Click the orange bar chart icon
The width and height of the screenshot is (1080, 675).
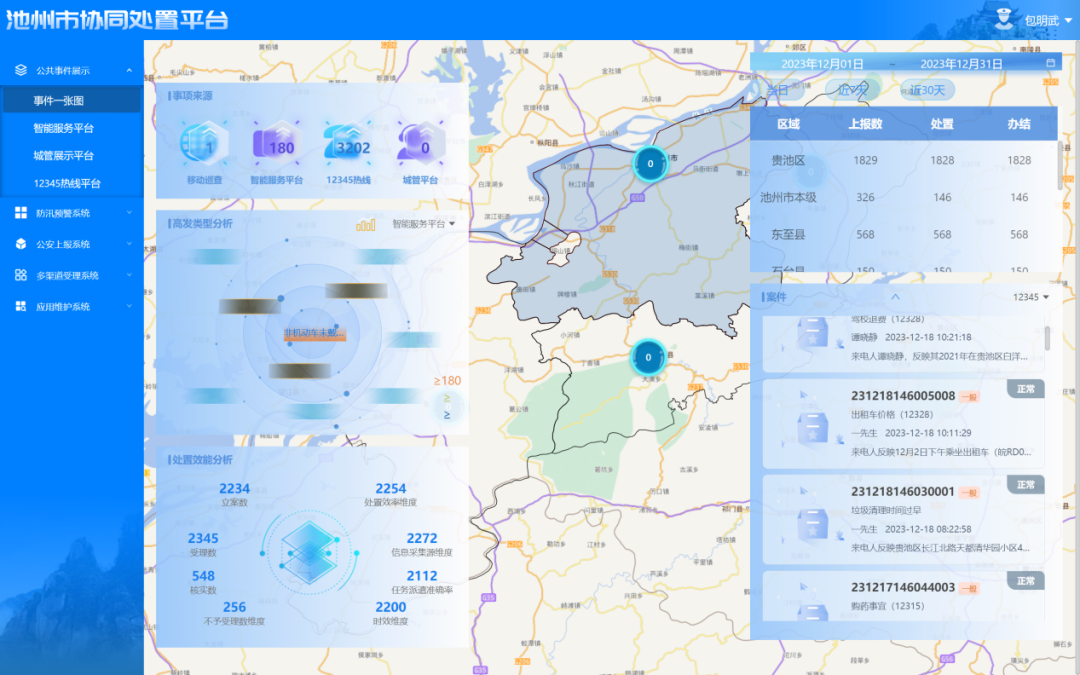(x=366, y=225)
